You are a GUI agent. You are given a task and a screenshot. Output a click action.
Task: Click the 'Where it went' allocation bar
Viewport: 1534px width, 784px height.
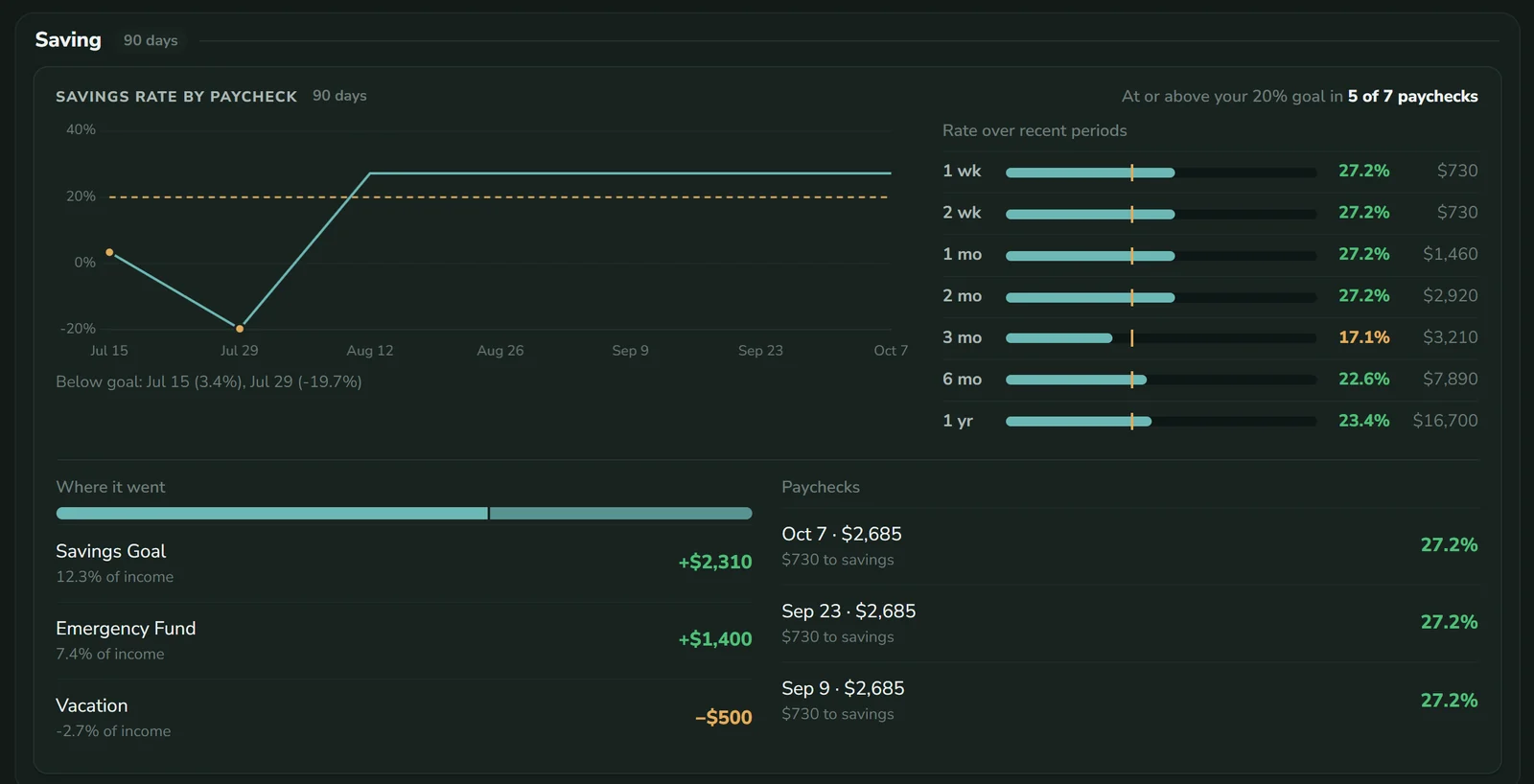pos(404,514)
